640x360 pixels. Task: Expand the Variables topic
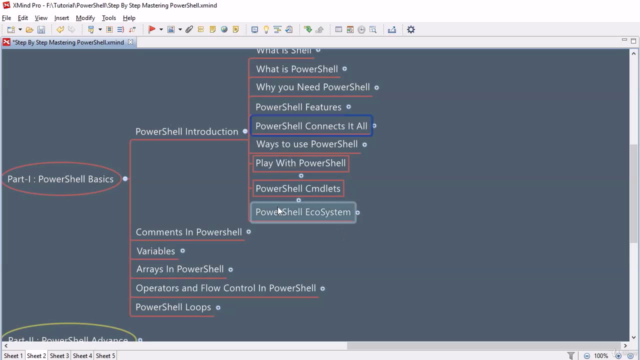point(182,251)
